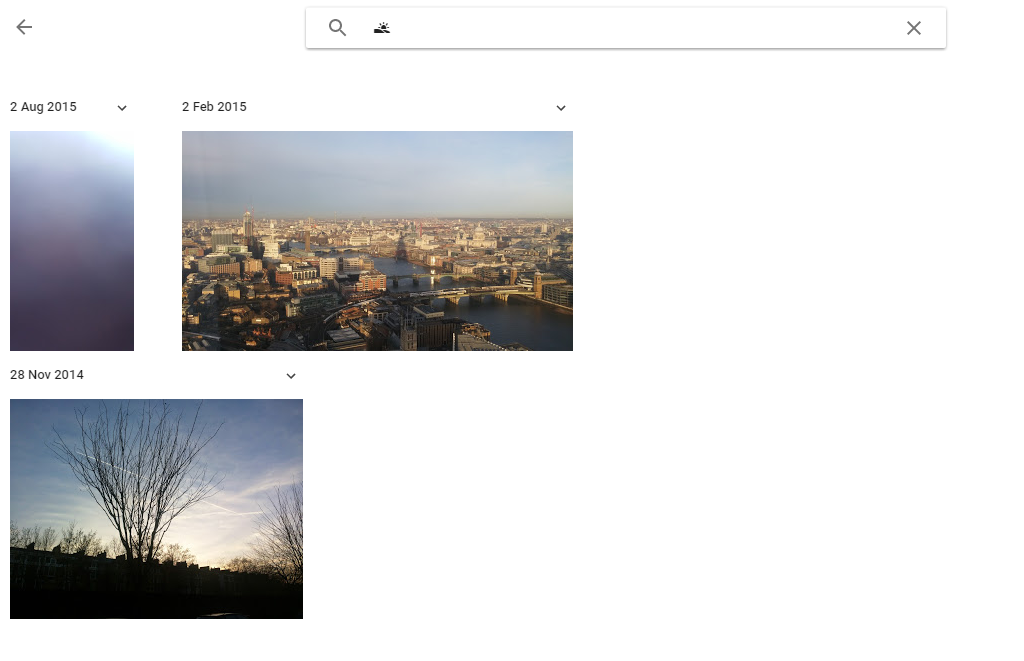Screen dimensions: 1024x661
Task: Clear the search with the X icon
Action: pos(913,28)
